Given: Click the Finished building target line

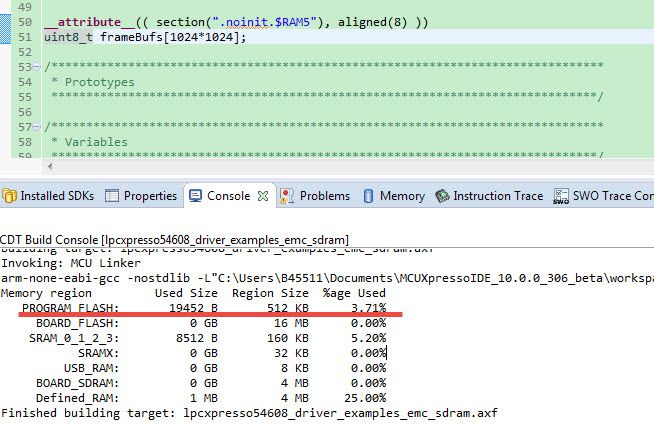Looking at the screenshot, I should 249,413.
